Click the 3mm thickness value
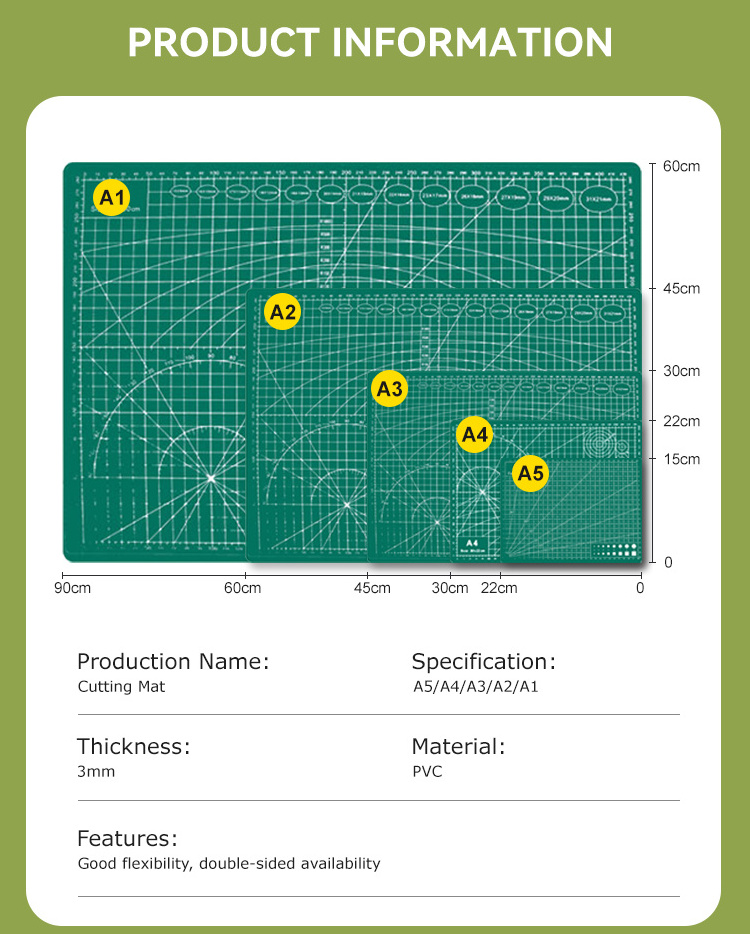The image size is (750, 934). [96, 772]
